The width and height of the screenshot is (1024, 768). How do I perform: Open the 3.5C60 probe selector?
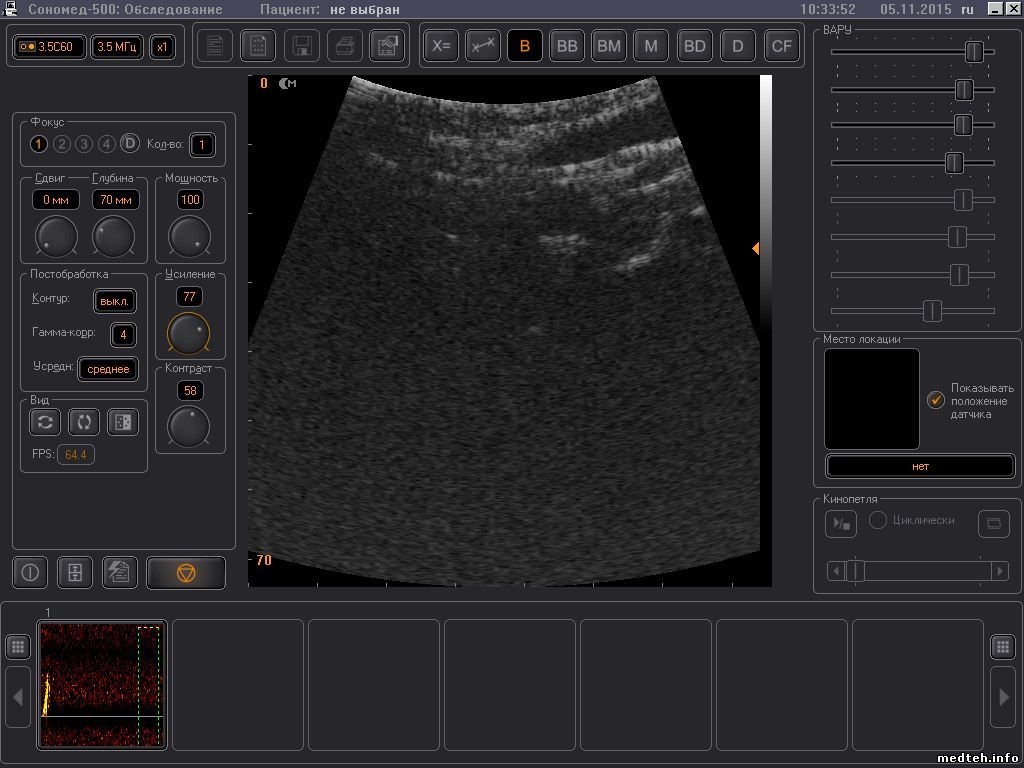tap(50, 47)
